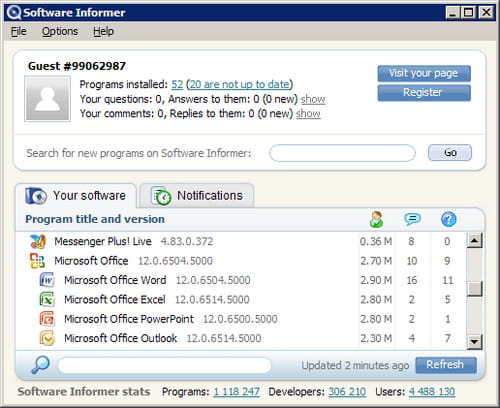Click the questions column question mark icon
This screenshot has width=500, height=408.
449,219
